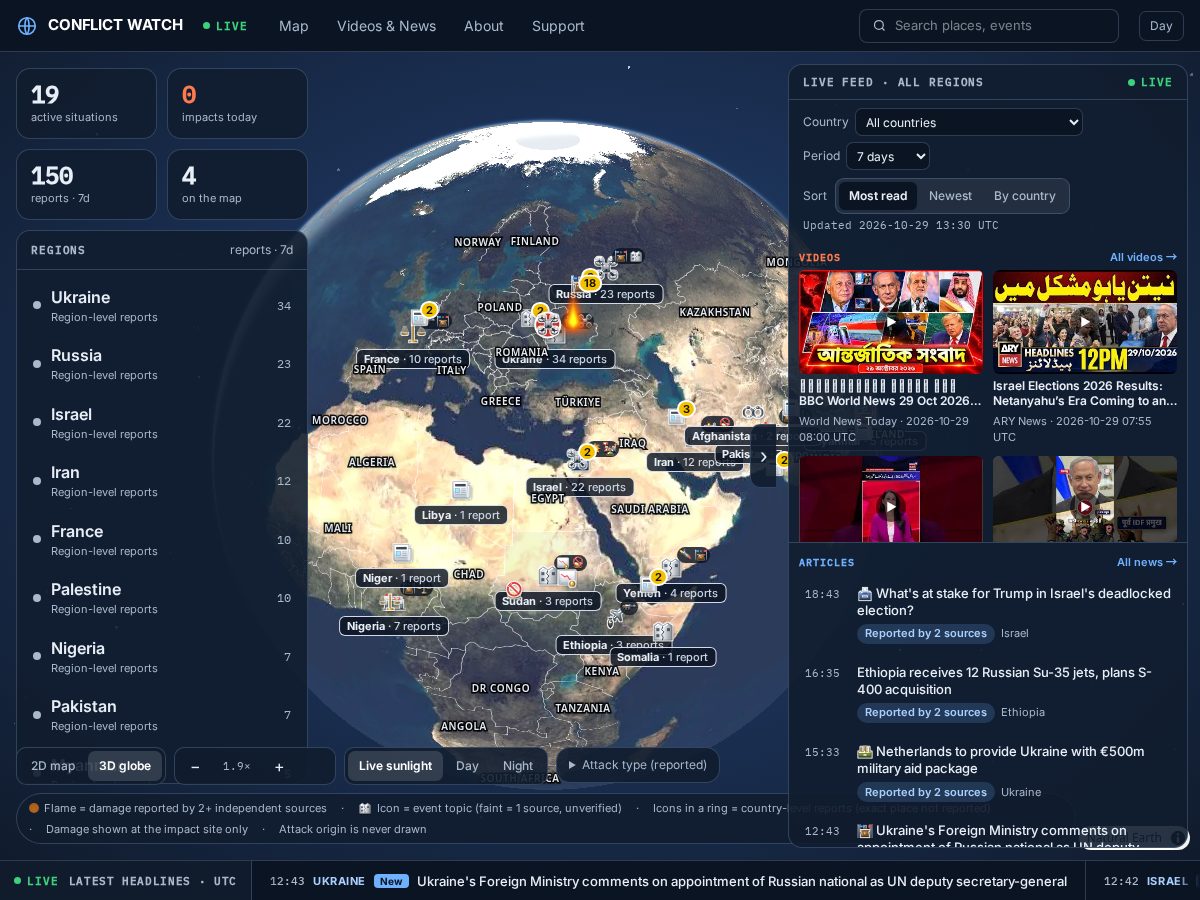Screen dimensions: 1200x900
Task: Expand the Attack type (reported) legend
Action: (638, 765)
